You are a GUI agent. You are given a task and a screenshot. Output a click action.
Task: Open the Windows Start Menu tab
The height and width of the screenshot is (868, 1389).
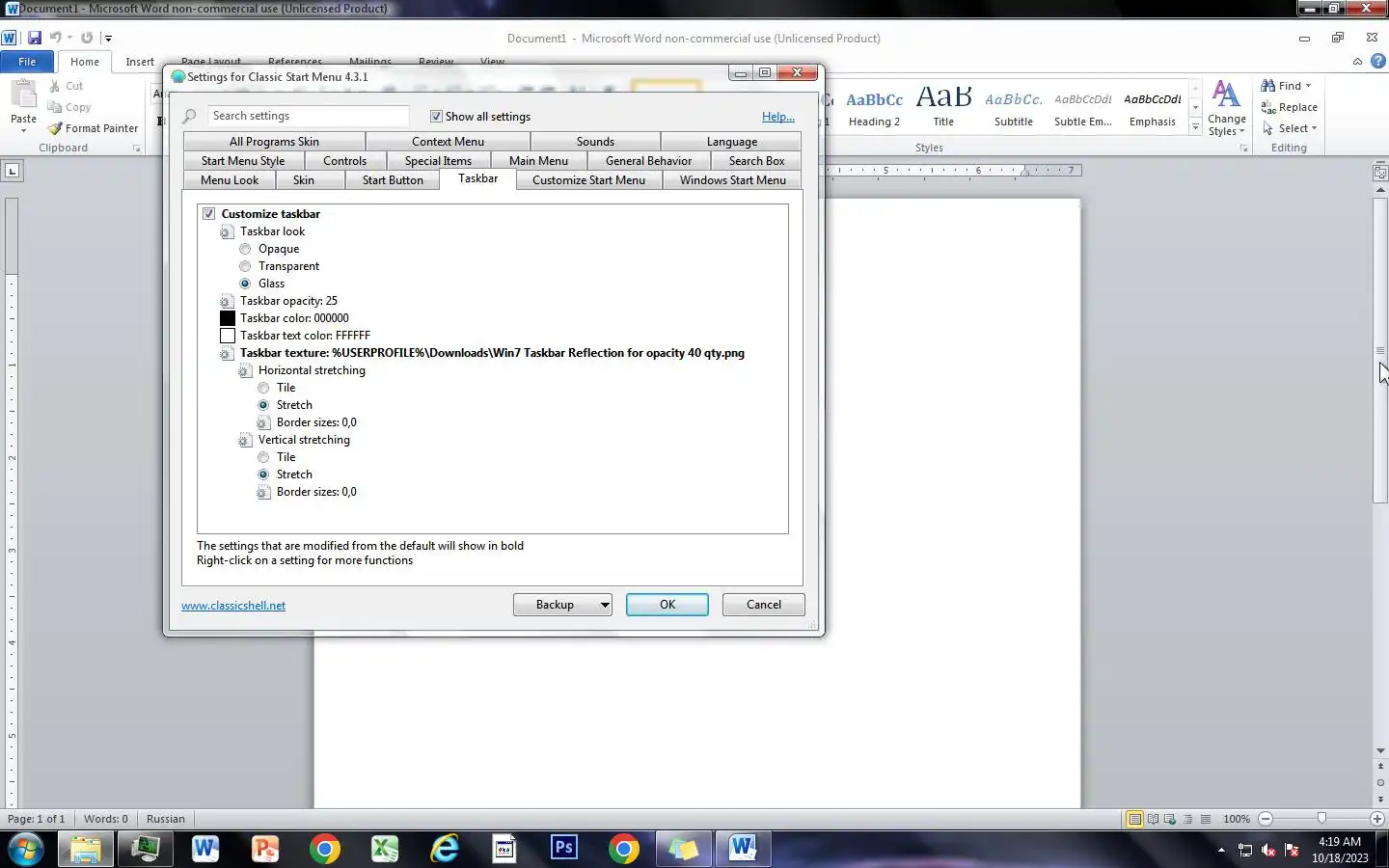coord(732,180)
